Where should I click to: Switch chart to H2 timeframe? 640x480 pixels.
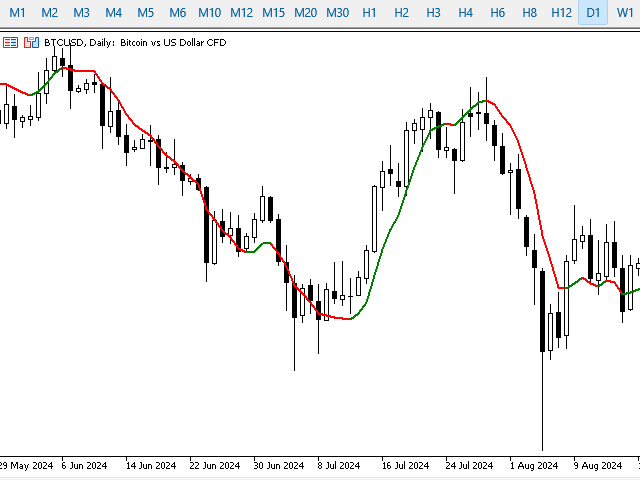pyautogui.click(x=401, y=13)
